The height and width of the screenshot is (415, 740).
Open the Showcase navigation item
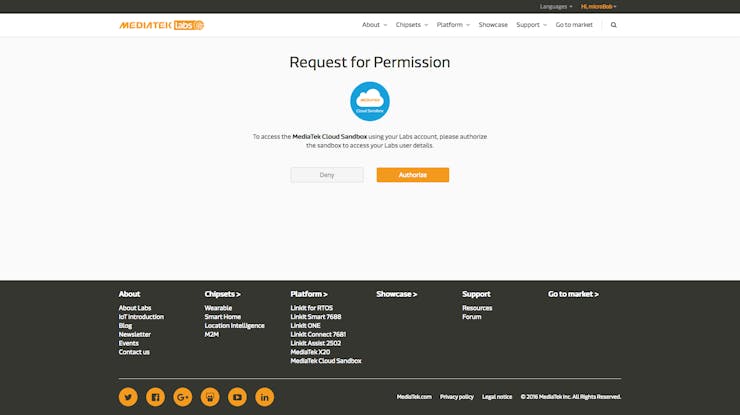click(493, 25)
